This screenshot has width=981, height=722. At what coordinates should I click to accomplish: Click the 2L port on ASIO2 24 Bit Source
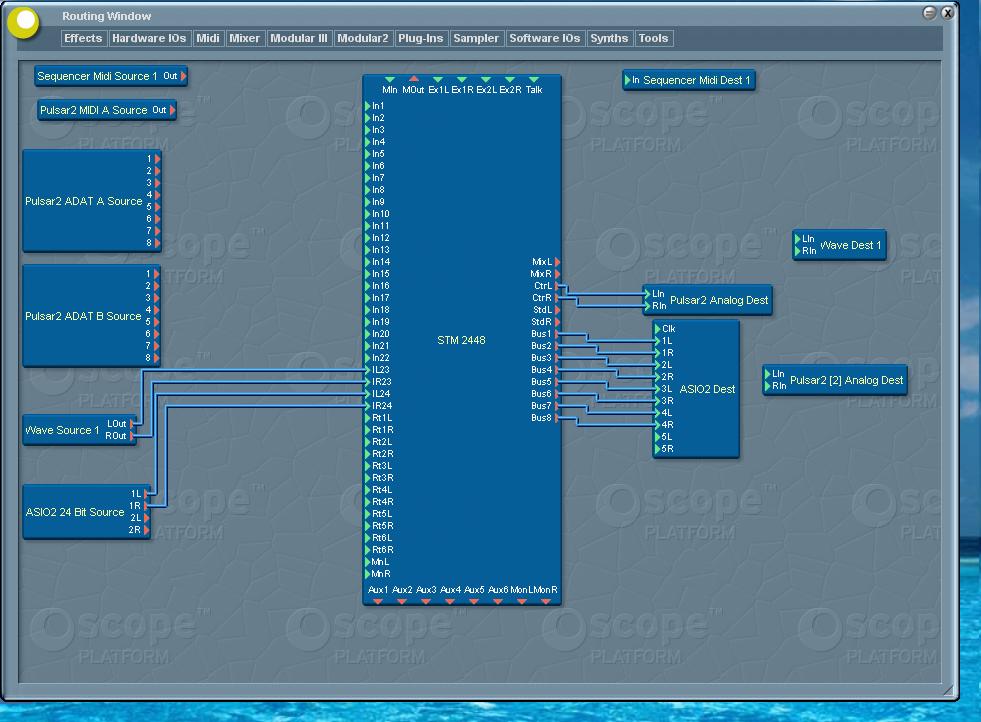point(146,517)
